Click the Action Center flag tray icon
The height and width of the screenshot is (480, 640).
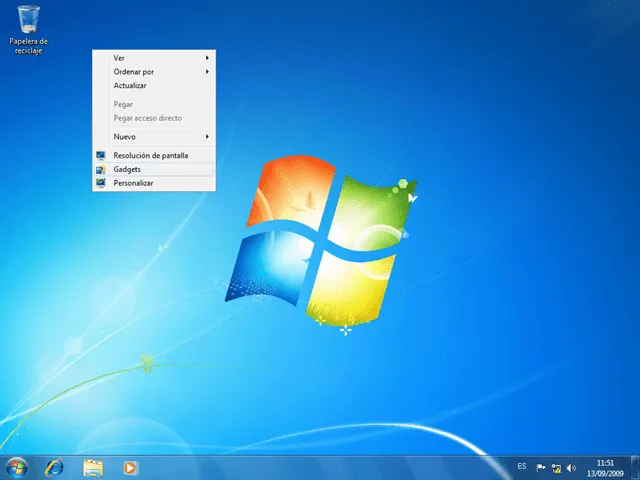[541, 468]
